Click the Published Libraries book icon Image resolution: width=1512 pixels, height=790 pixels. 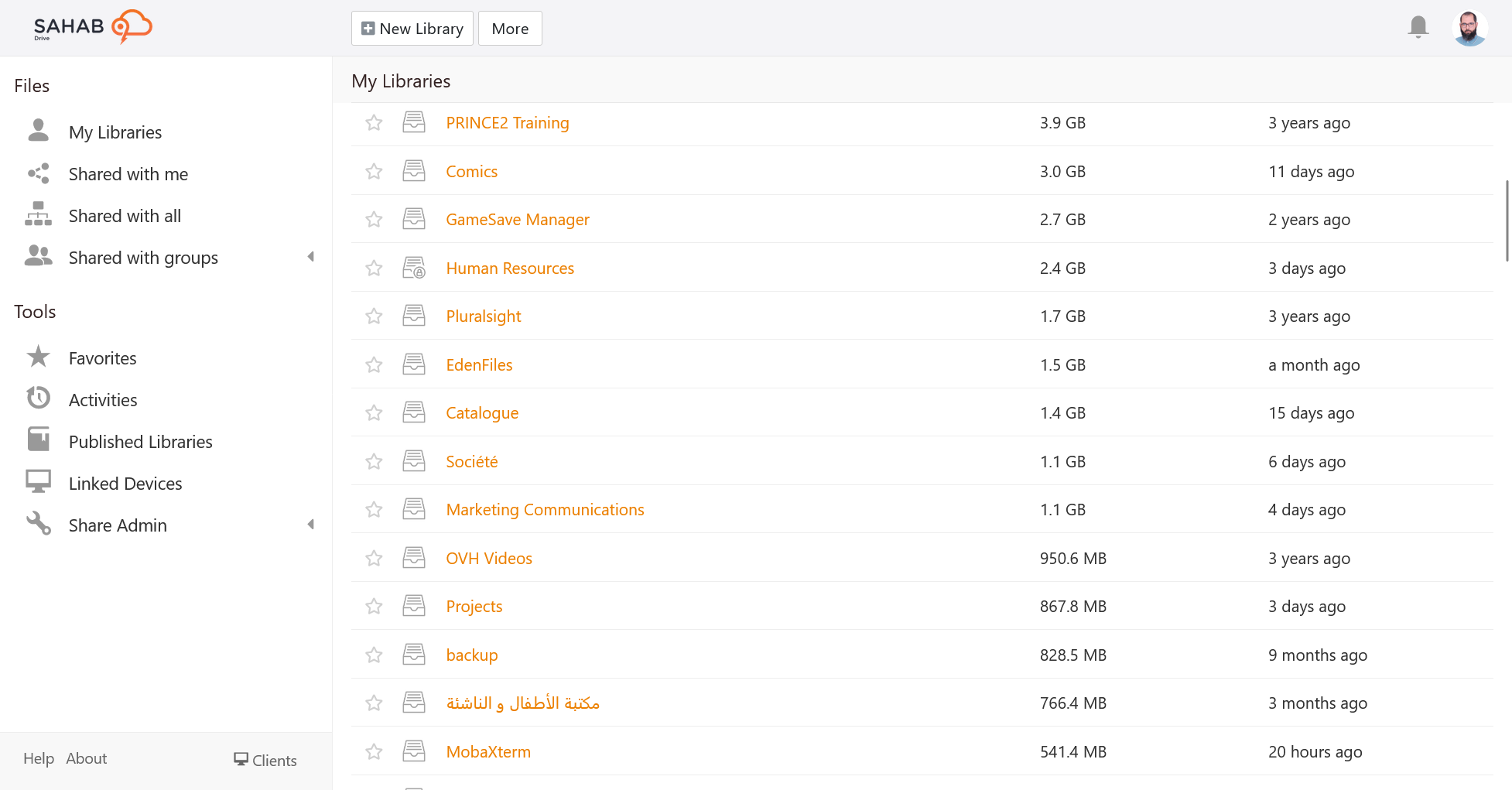(38, 439)
